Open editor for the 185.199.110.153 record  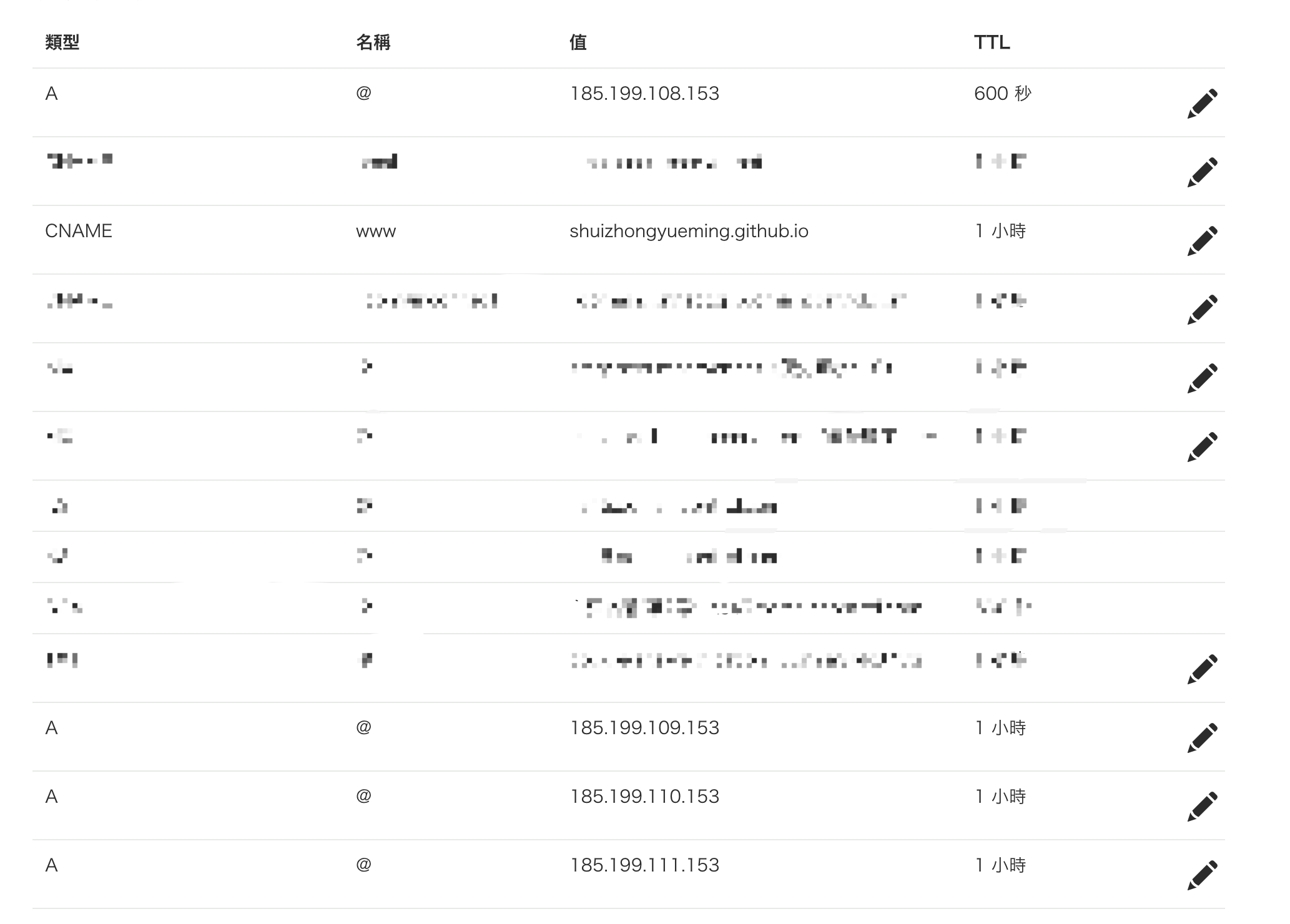[x=1202, y=807]
